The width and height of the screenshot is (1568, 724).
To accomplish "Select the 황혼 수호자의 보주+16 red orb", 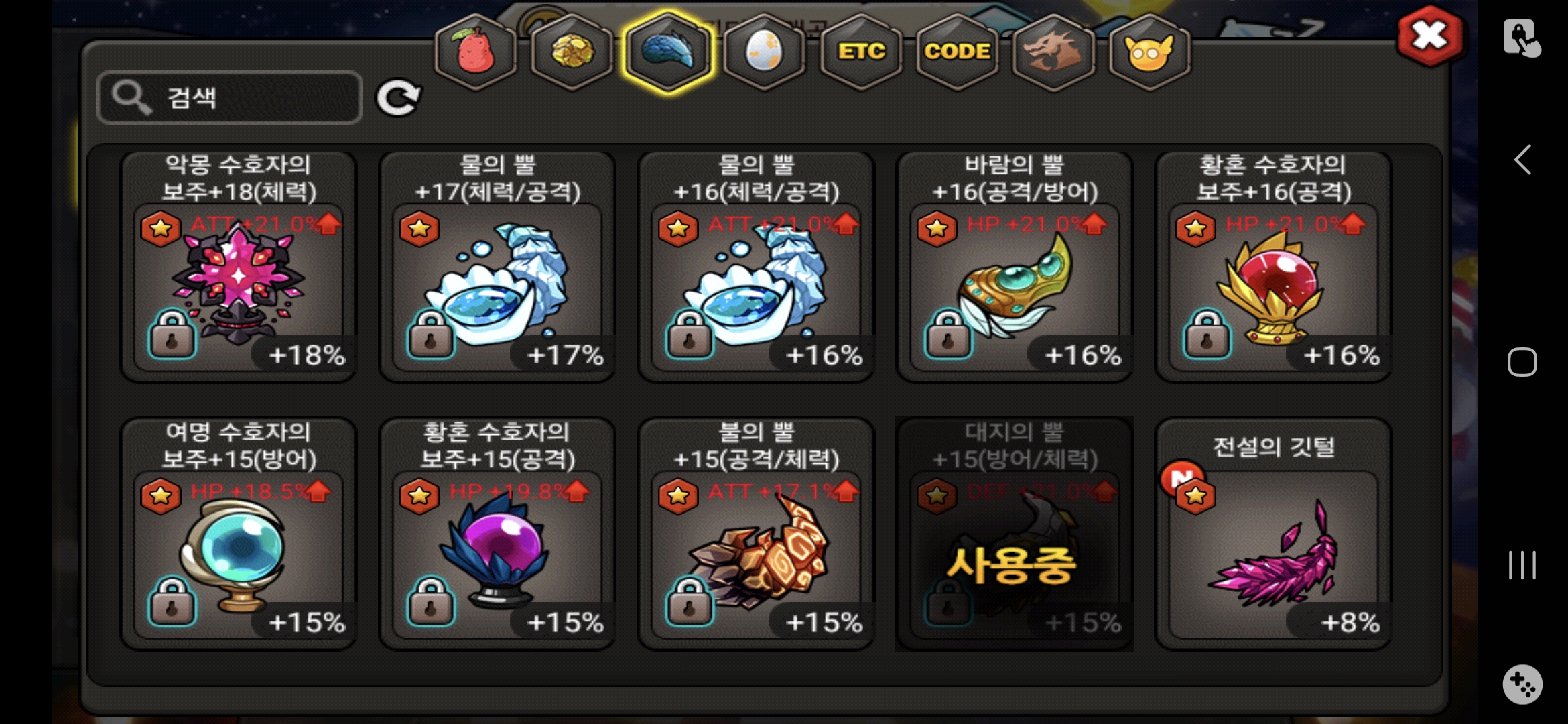I will pos(1273,267).
